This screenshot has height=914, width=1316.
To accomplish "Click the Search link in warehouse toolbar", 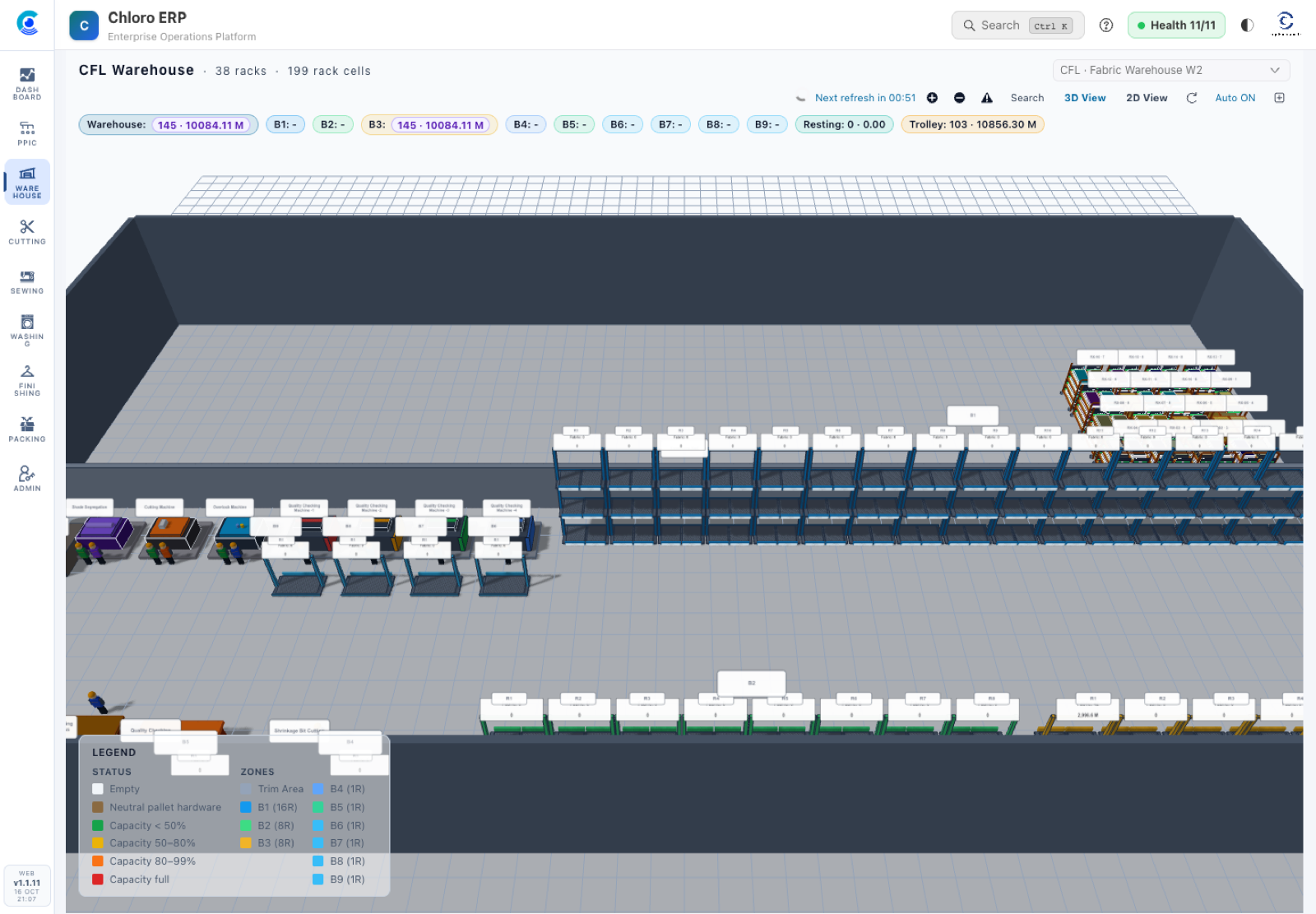I will (1027, 98).
